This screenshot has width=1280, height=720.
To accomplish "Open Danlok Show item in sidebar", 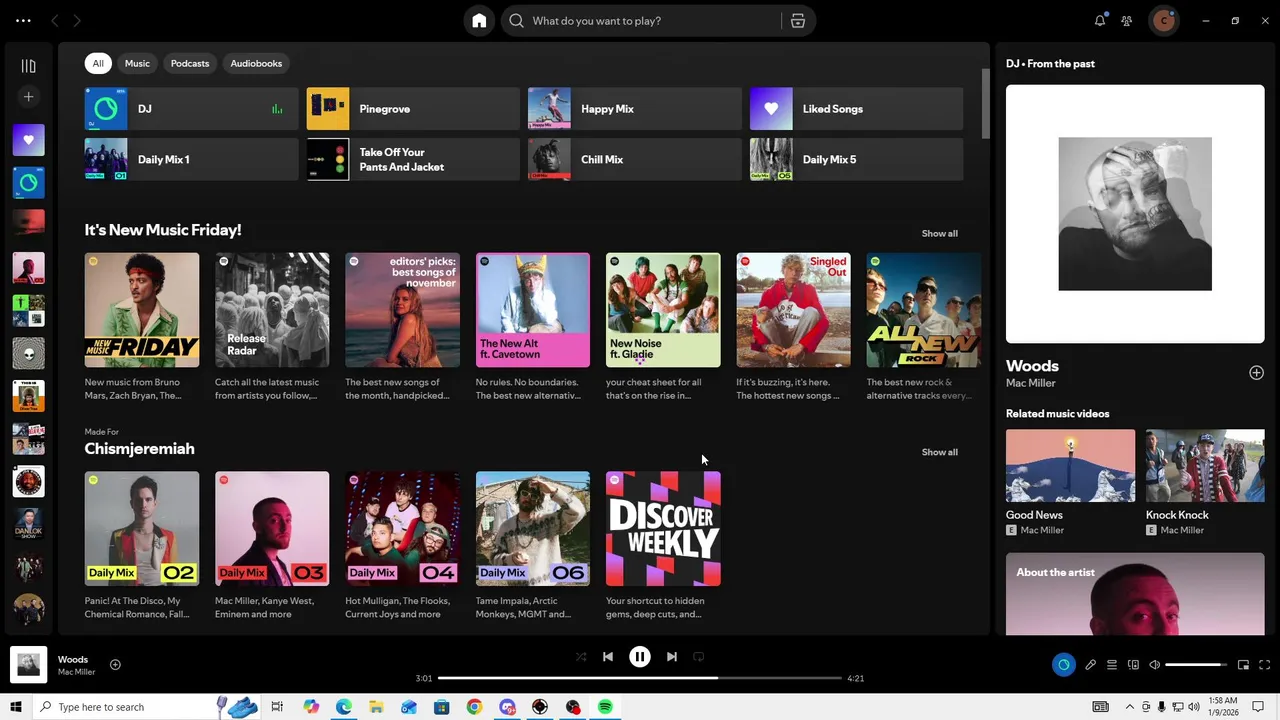I will coord(28,524).
